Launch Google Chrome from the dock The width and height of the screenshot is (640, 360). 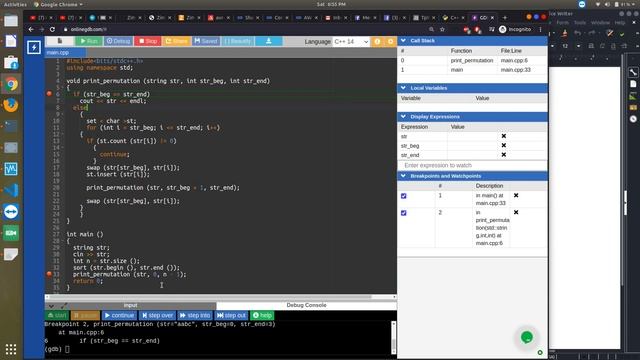coord(11,84)
